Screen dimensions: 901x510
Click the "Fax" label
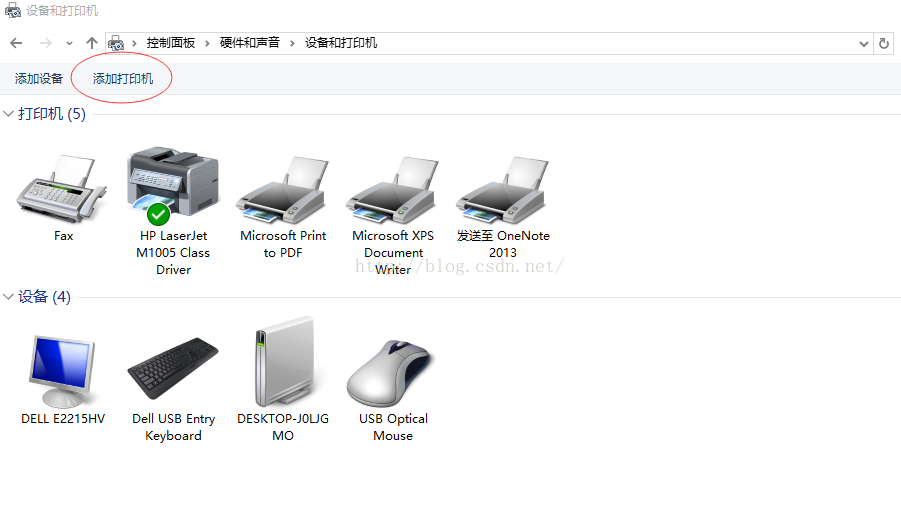pos(64,235)
